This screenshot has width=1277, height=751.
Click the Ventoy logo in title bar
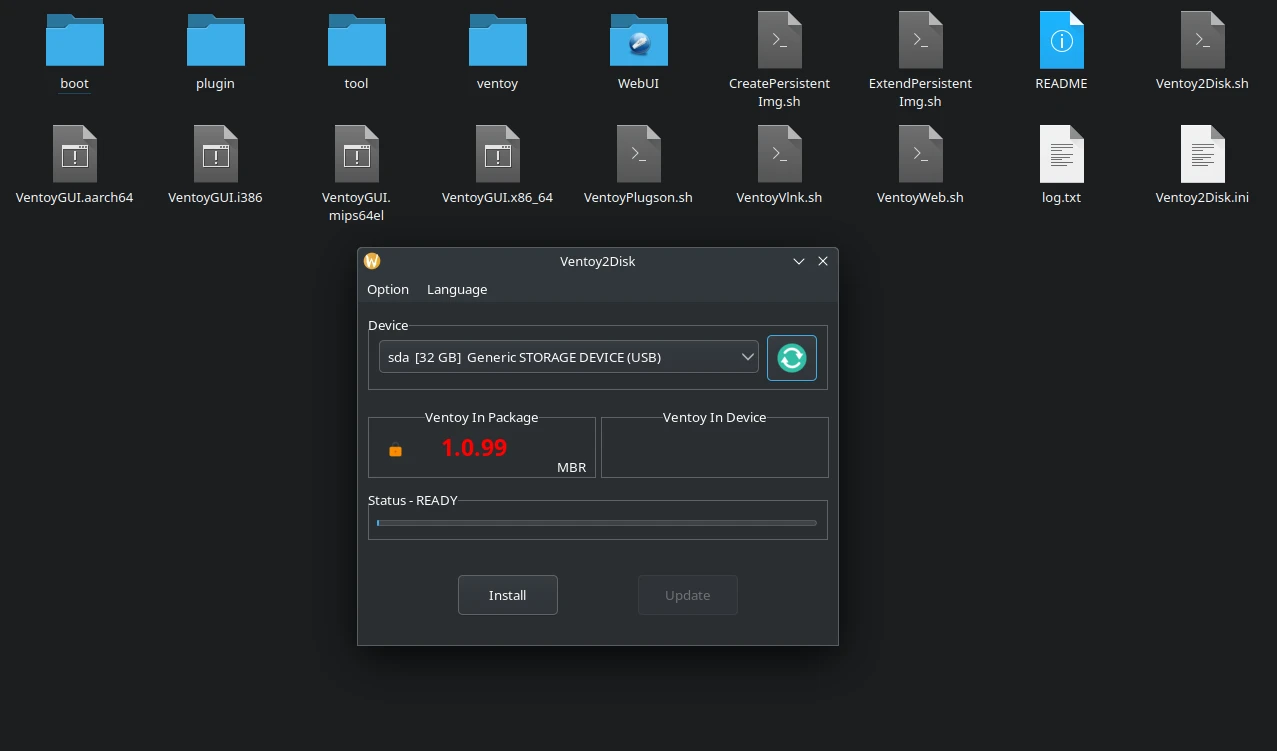372,261
